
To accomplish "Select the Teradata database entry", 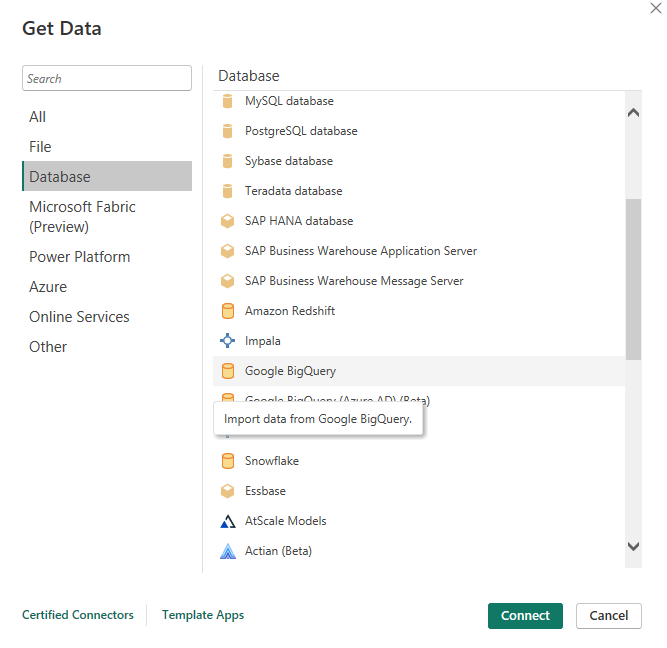I will pos(419,191).
